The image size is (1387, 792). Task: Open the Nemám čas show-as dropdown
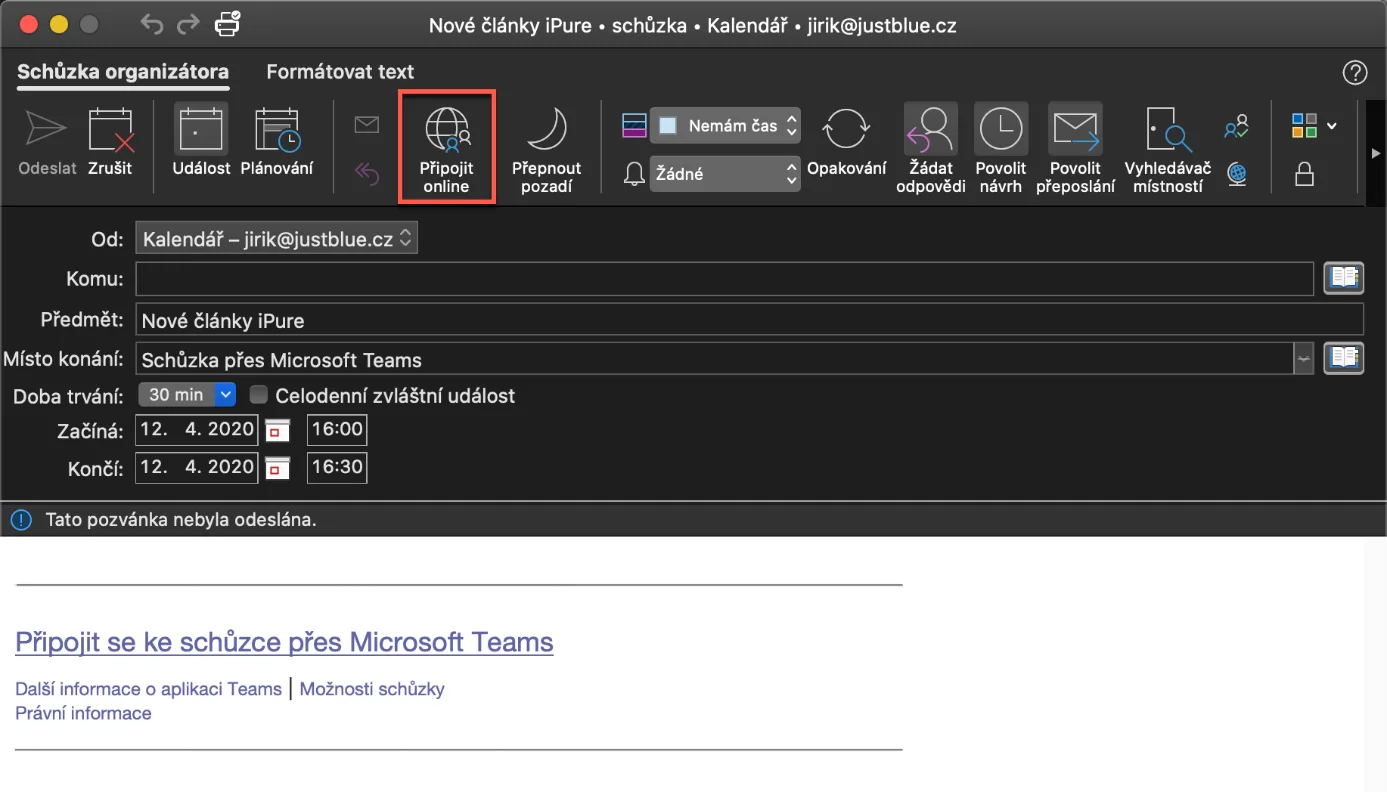[725, 126]
